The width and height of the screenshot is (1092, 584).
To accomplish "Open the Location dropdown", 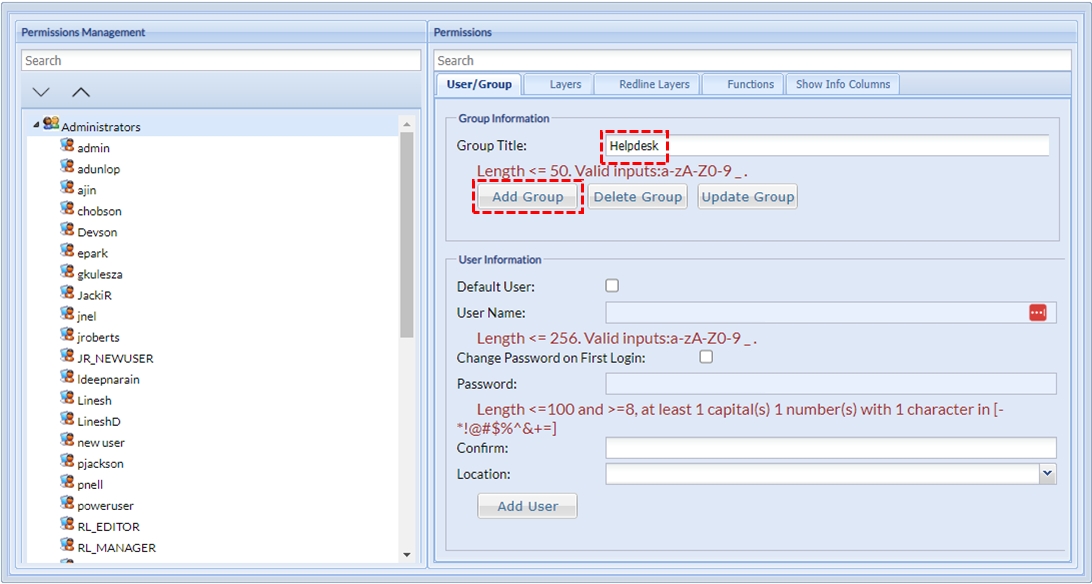I will [1047, 474].
